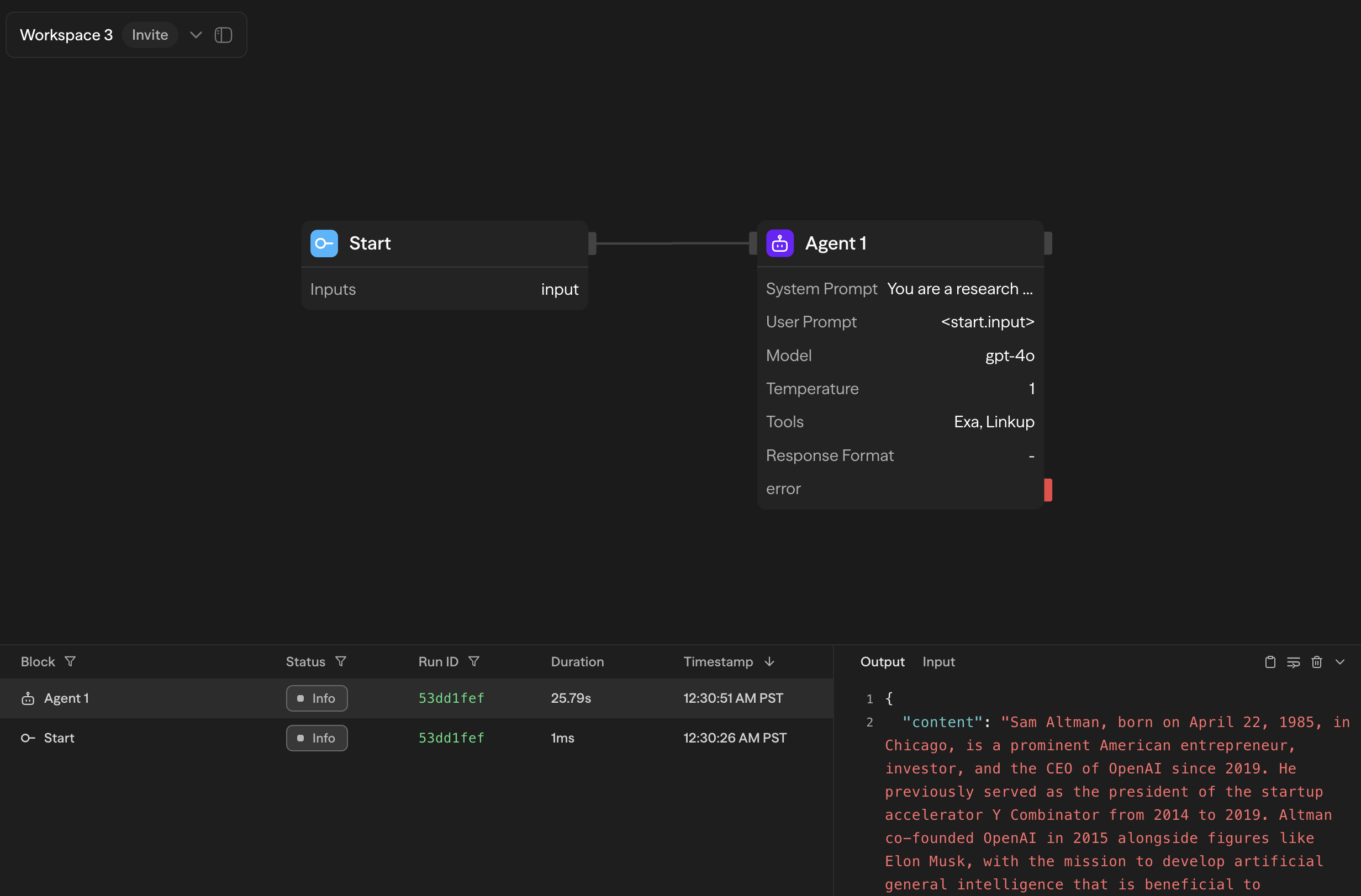Viewport: 1361px width, 896px height.
Task: Click the word wrap icon in output panel
Action: (1294, 661)
